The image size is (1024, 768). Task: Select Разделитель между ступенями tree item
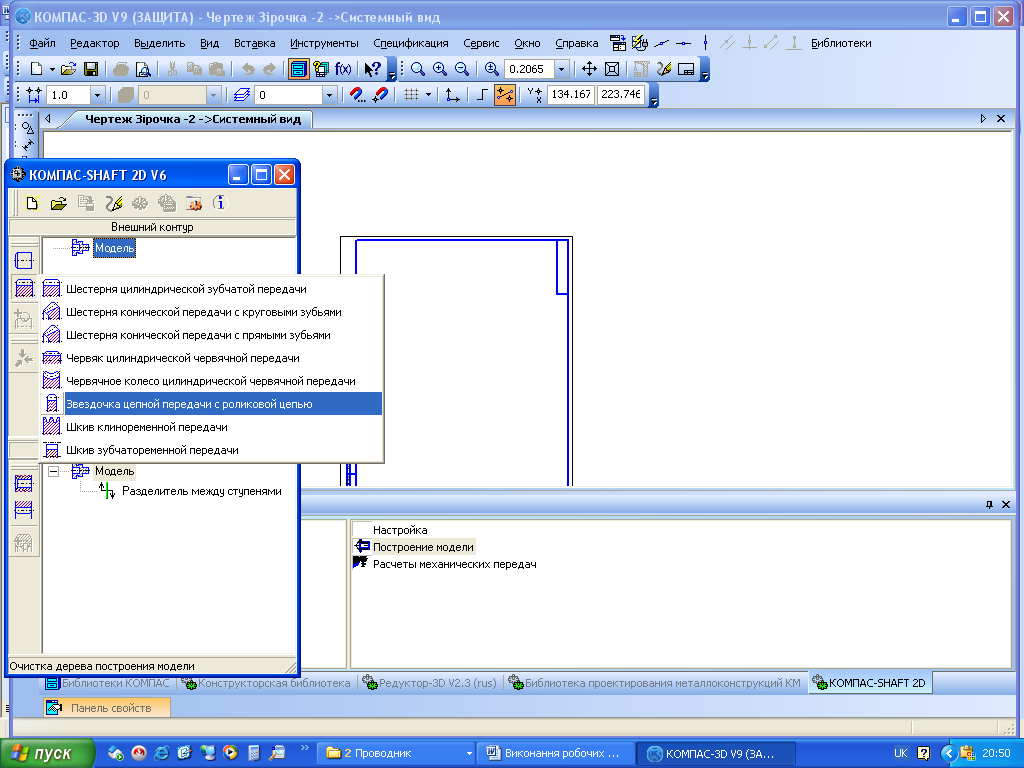pos(202,491)
